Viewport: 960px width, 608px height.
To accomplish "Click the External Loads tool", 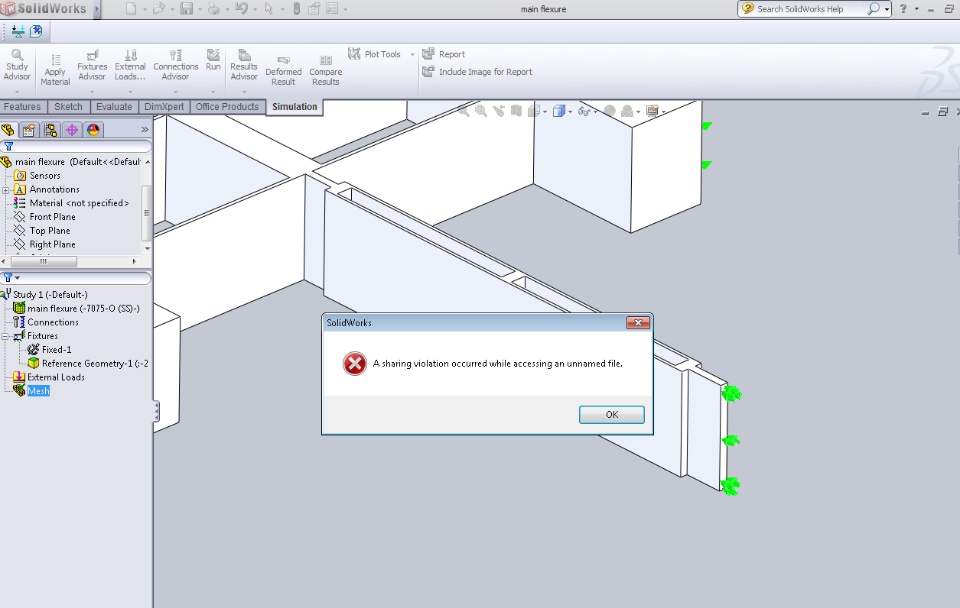I will click(130, 66).
